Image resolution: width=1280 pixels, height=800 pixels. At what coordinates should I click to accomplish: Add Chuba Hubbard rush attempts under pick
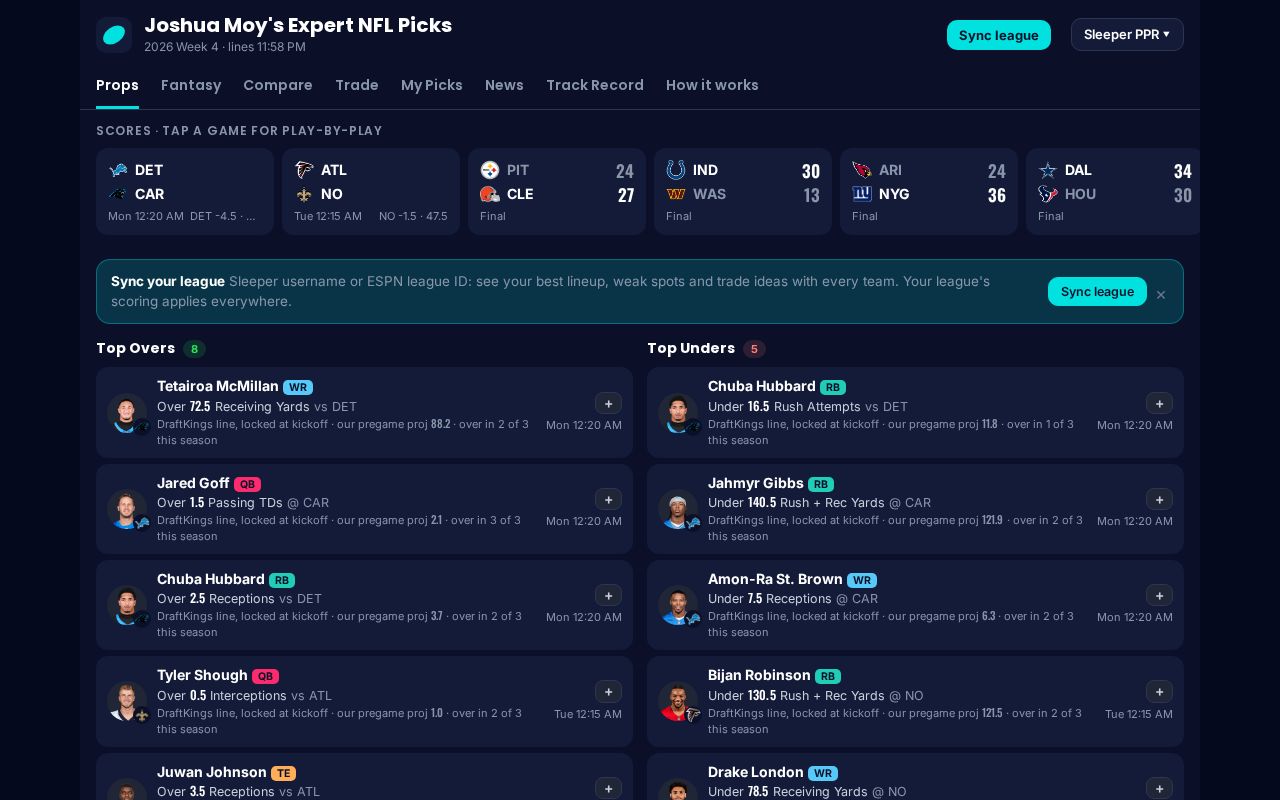coord(1159,403)
